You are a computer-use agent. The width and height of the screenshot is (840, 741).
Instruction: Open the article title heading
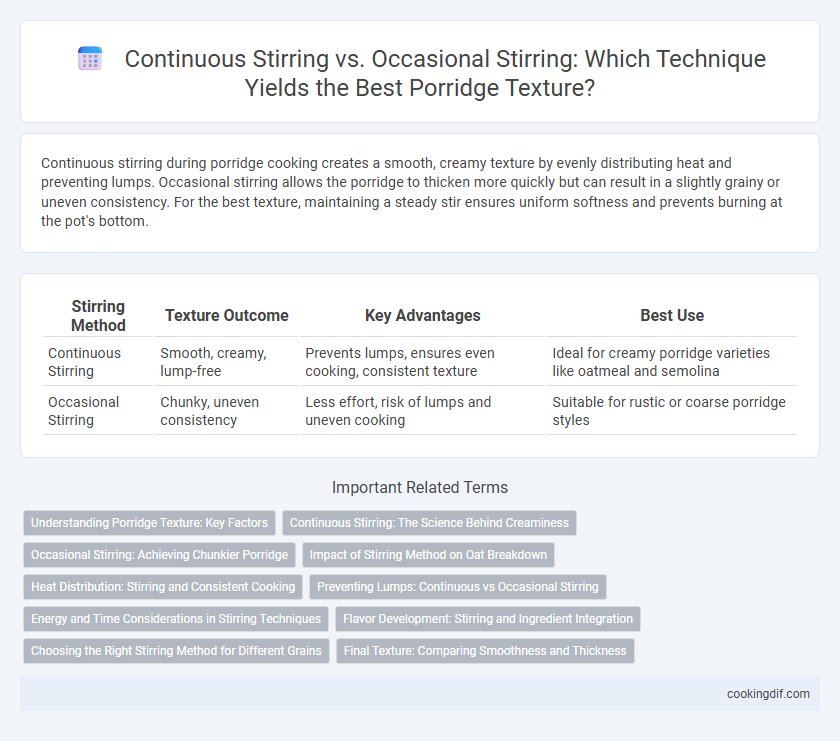(445, 73)
